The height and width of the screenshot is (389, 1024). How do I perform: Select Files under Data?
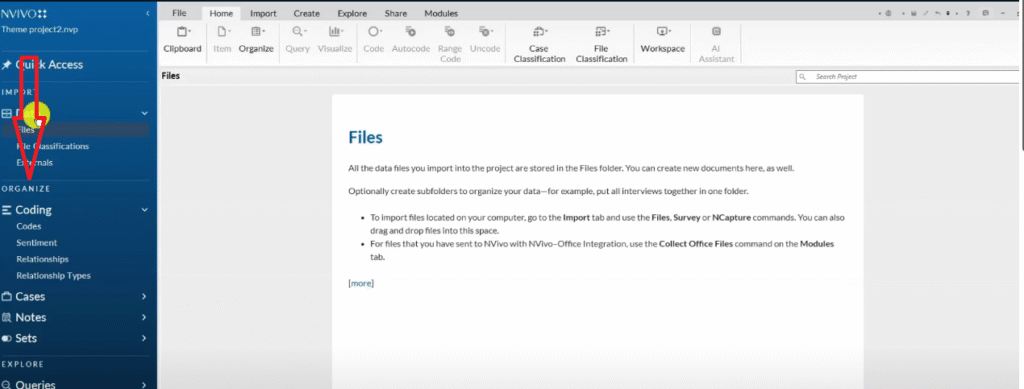tap(74, 130)
